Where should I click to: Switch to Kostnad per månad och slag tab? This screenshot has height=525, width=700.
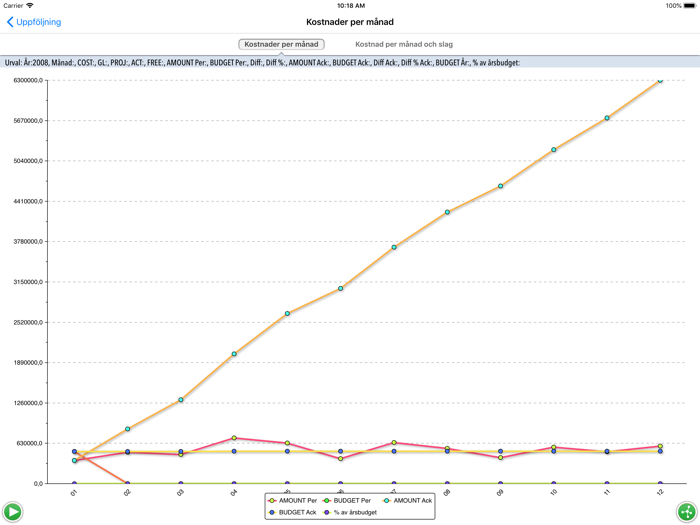pos(404,44)
